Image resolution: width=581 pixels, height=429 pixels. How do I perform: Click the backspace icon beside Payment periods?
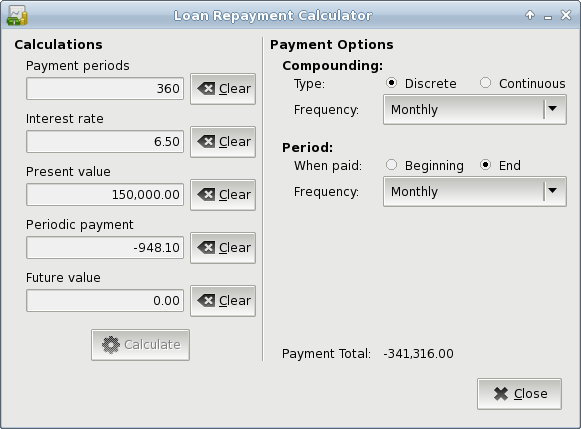[206, 89]
